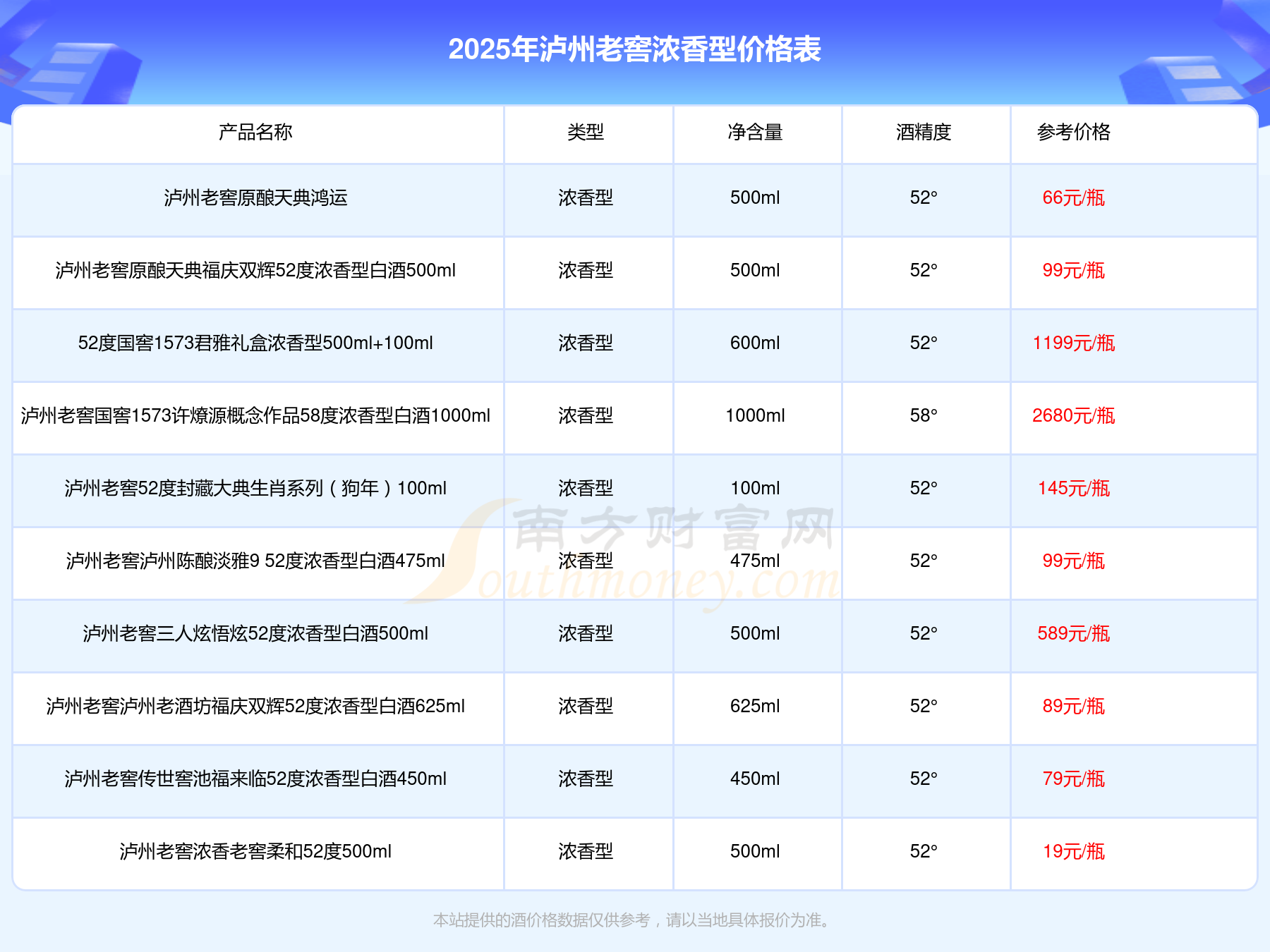Click the 19元/瓶 price
This screenshot has width=1270, height=952.
tap(1074, 851)
